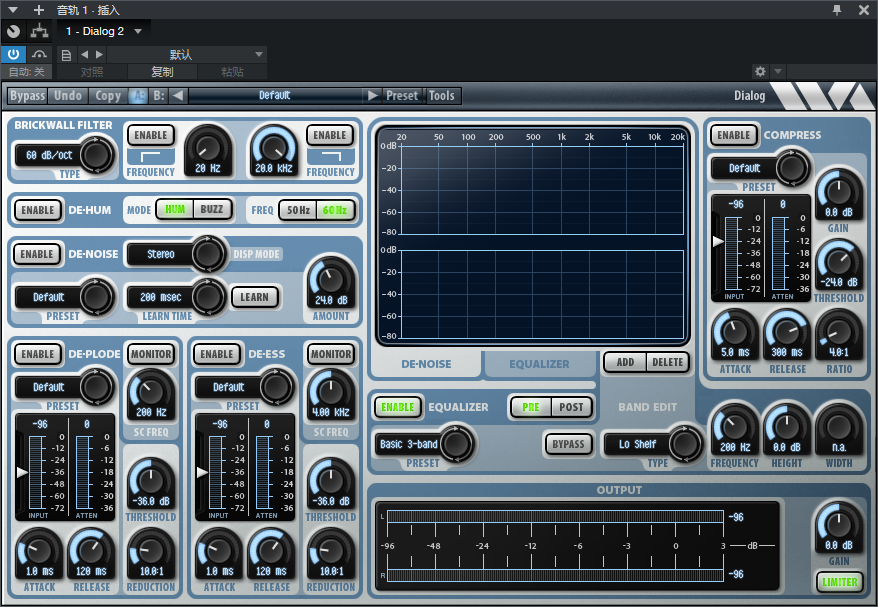This screenshot has width=878, height=607.
Task: Click the compressor 5.0 ms attack knob
Action: 735,332
